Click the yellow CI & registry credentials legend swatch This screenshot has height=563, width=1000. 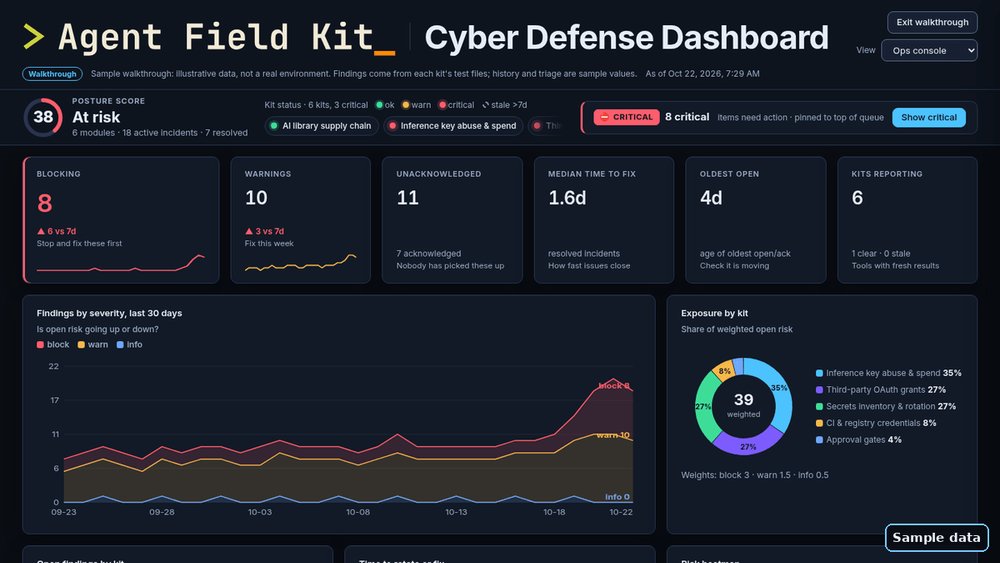[820, 423]
